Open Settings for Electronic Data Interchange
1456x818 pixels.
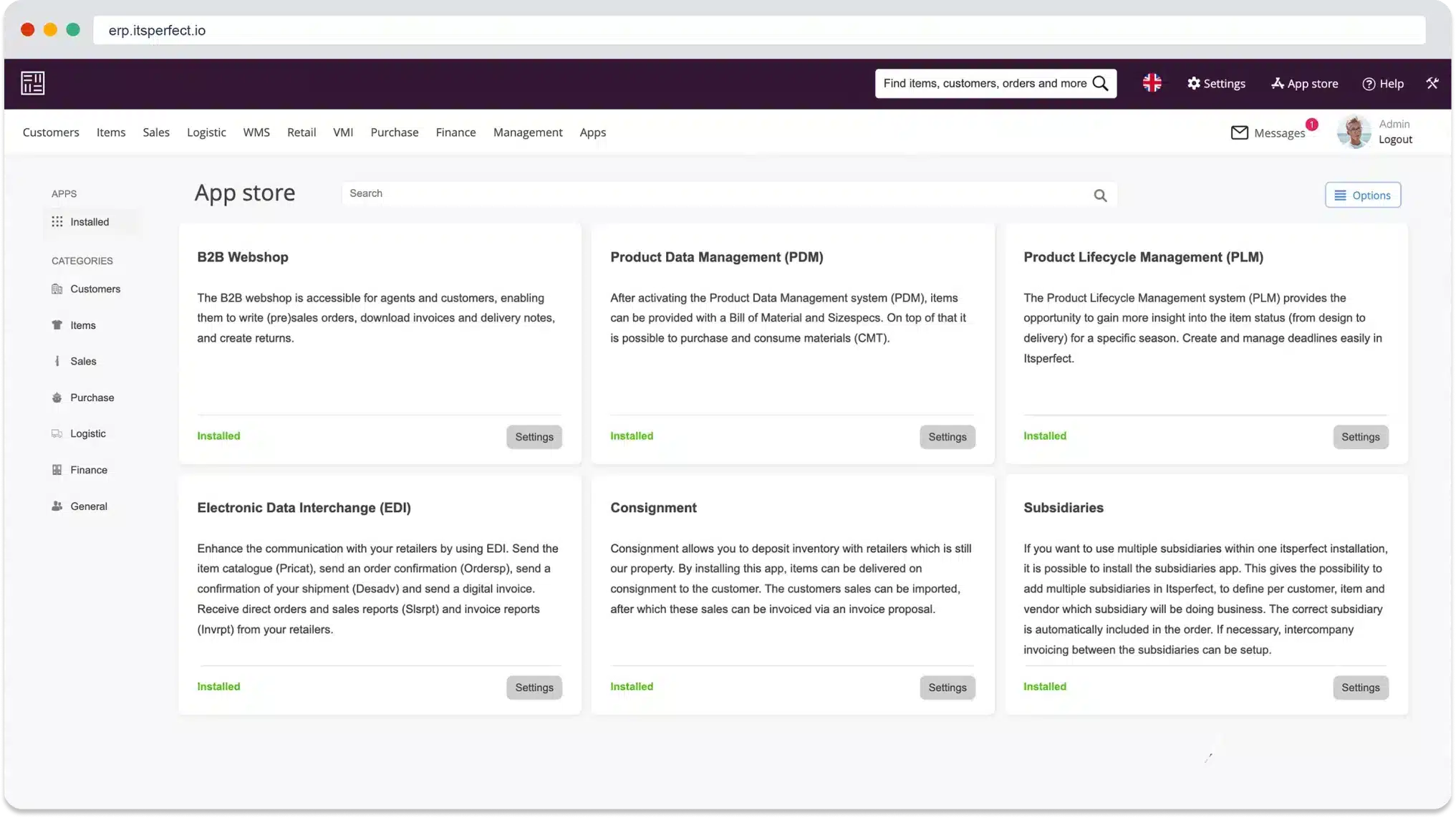[534, 688]
